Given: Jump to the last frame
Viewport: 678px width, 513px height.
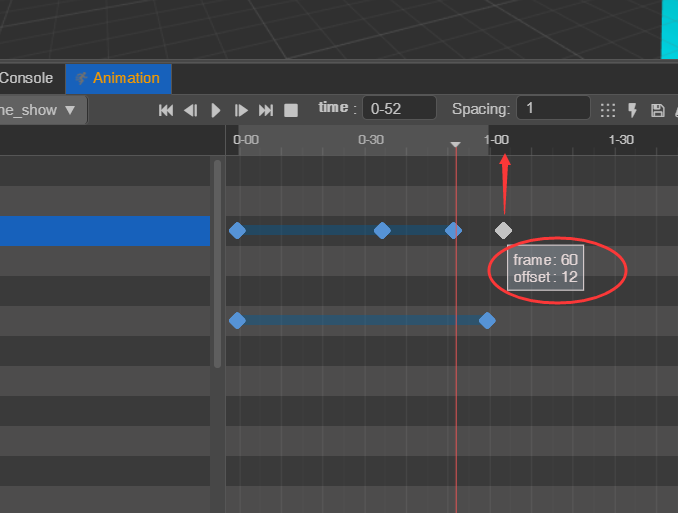Looking at the screenshot, I should tap(266, 110).
